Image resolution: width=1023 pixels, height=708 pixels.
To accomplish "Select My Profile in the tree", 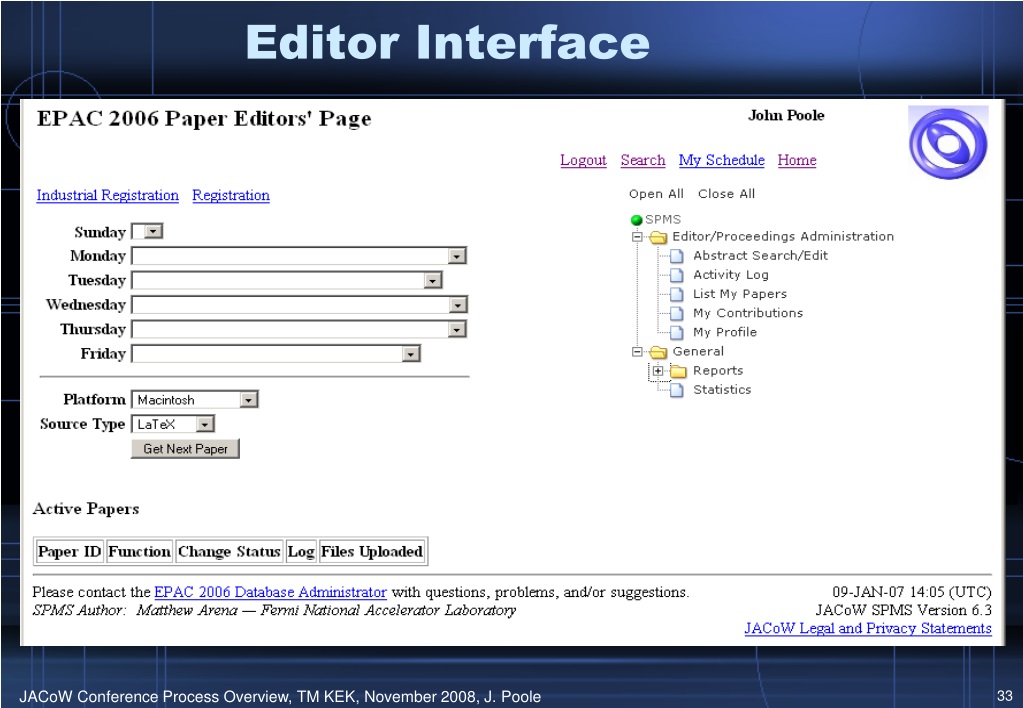I will [x=725, y=332].
